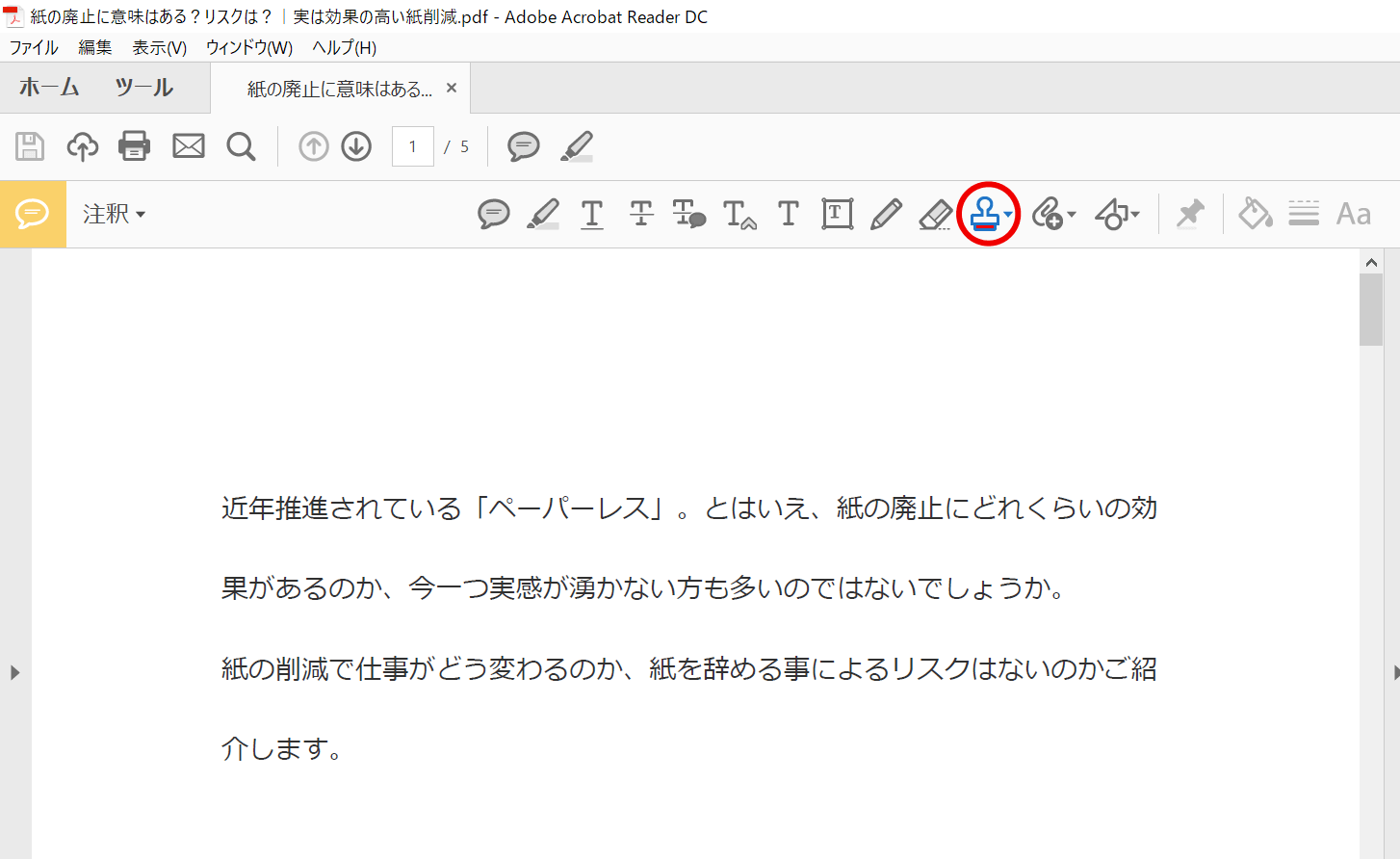The width and height of the screenshot is (1400, 859).
Task: Close the 紙の廃止に意味はある document tab
Action: 452,89
